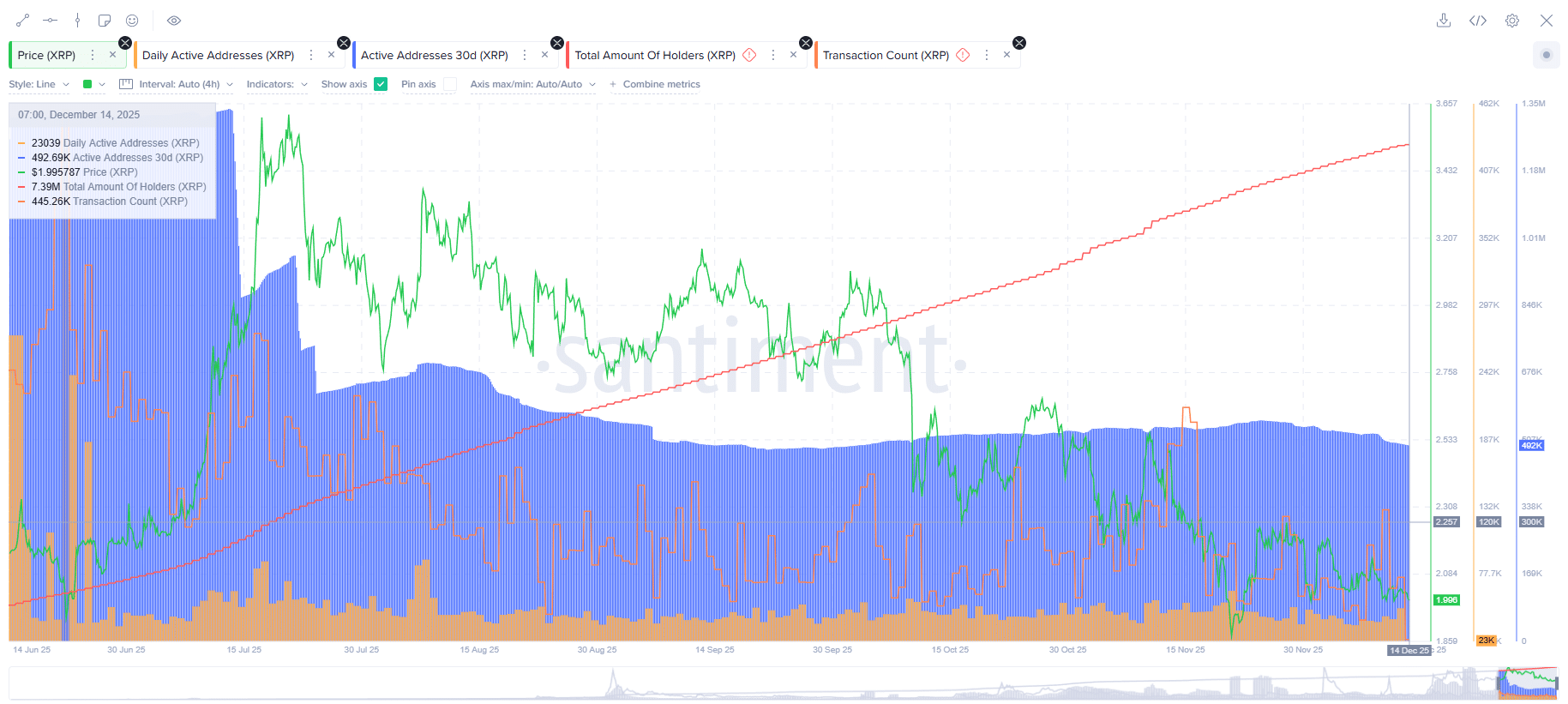
Task: Click the 15 Jul 25 date axis label
Action: tap(244, 650)
